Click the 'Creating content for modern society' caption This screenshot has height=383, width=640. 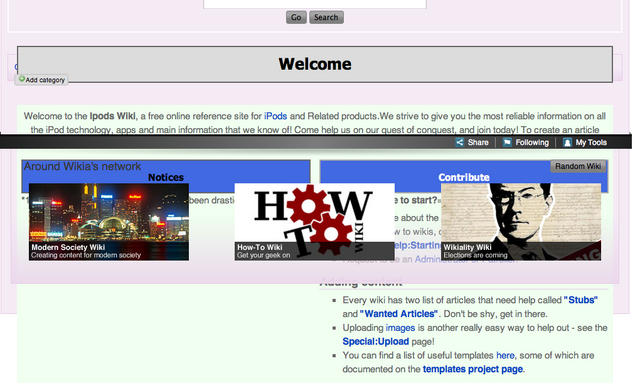86,255
